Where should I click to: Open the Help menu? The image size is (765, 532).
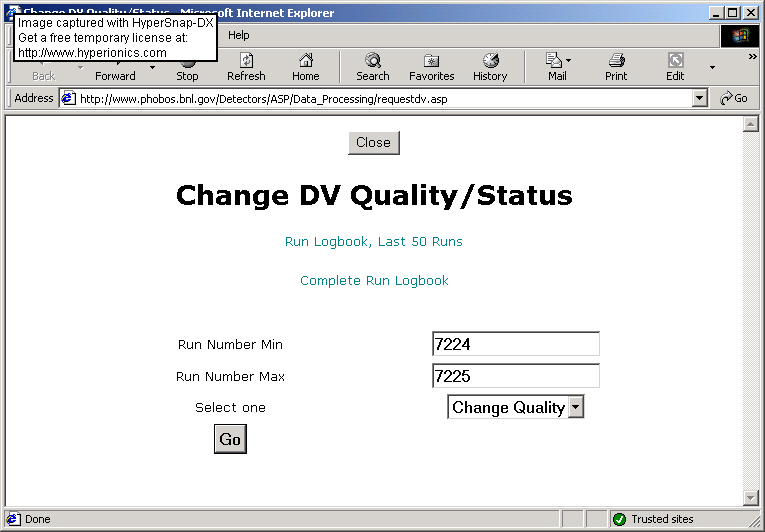[239, 35]
